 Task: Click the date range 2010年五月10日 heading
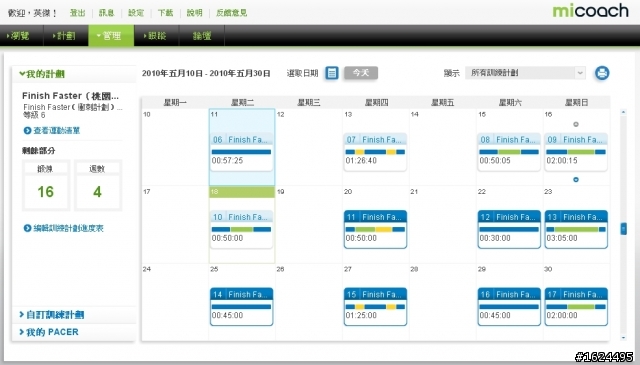click(x=206, y=73)
